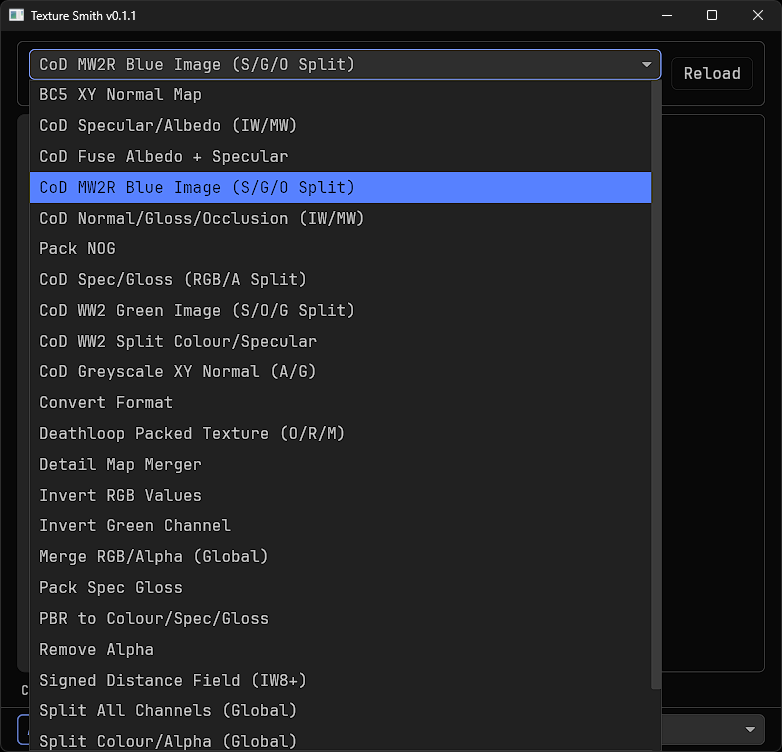Maximize the Texture Smith window
Screen dimensions: 782x752
point(712,15)
